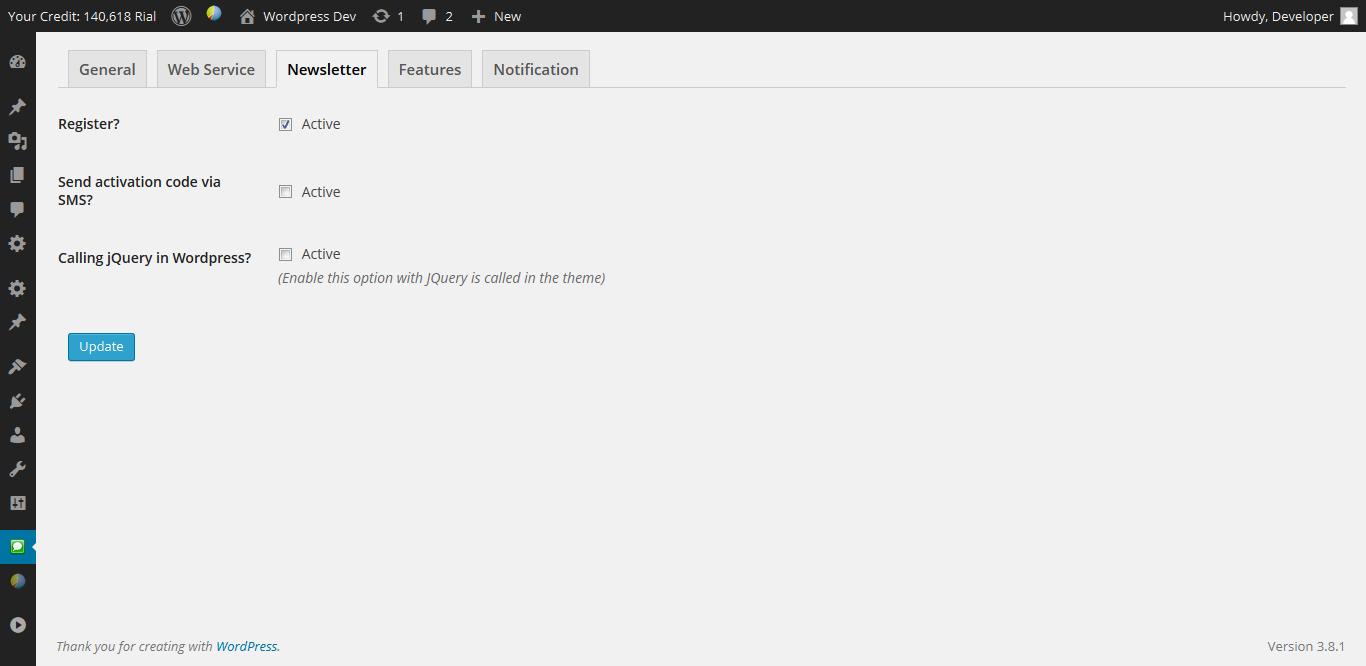Go to Pages icon in sidebar

click(x=17, y=175)
